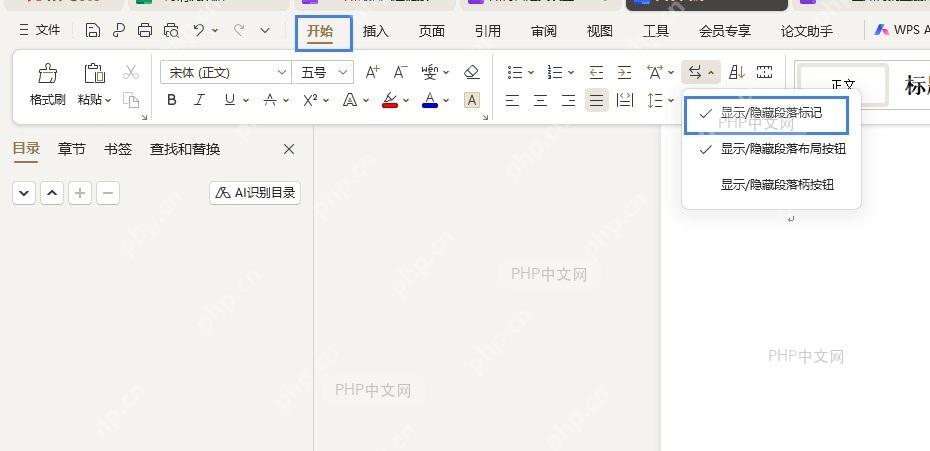Apply the blue font color

pos(430,100)
